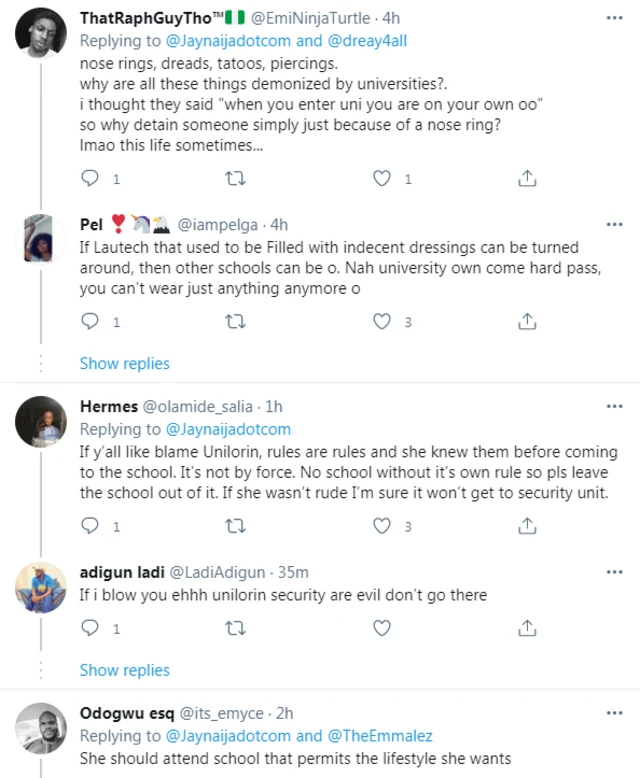Share Hermes's Unilorin tweet
This screenshot has height=778, width=640.
(x=526, y=526)
